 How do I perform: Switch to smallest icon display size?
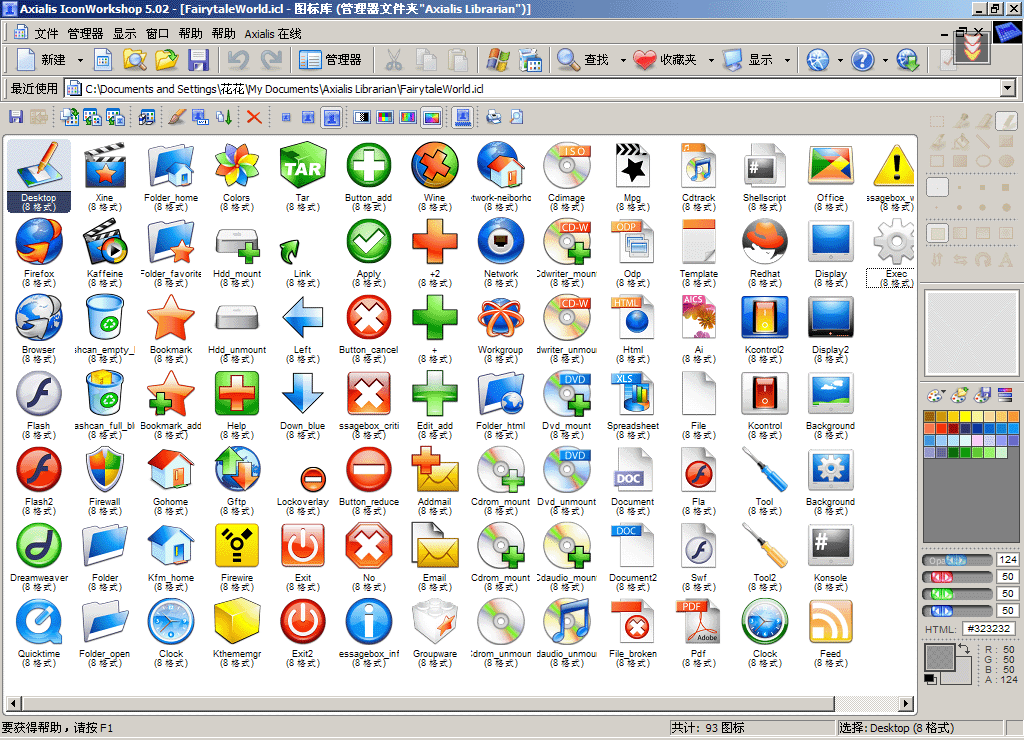[286, 118]
